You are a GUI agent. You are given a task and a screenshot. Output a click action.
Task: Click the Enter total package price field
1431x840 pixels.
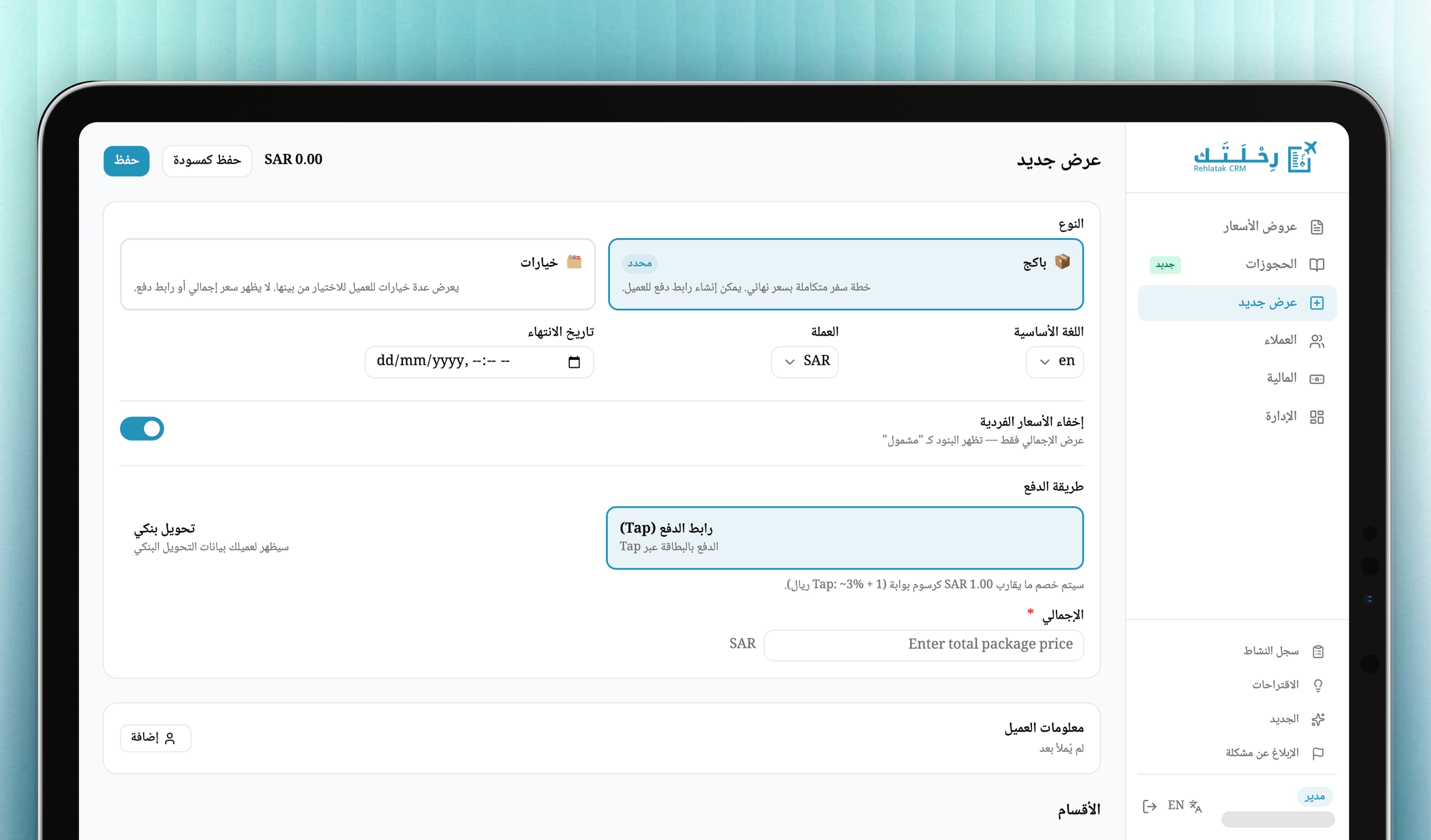click(x=924, y=645)
